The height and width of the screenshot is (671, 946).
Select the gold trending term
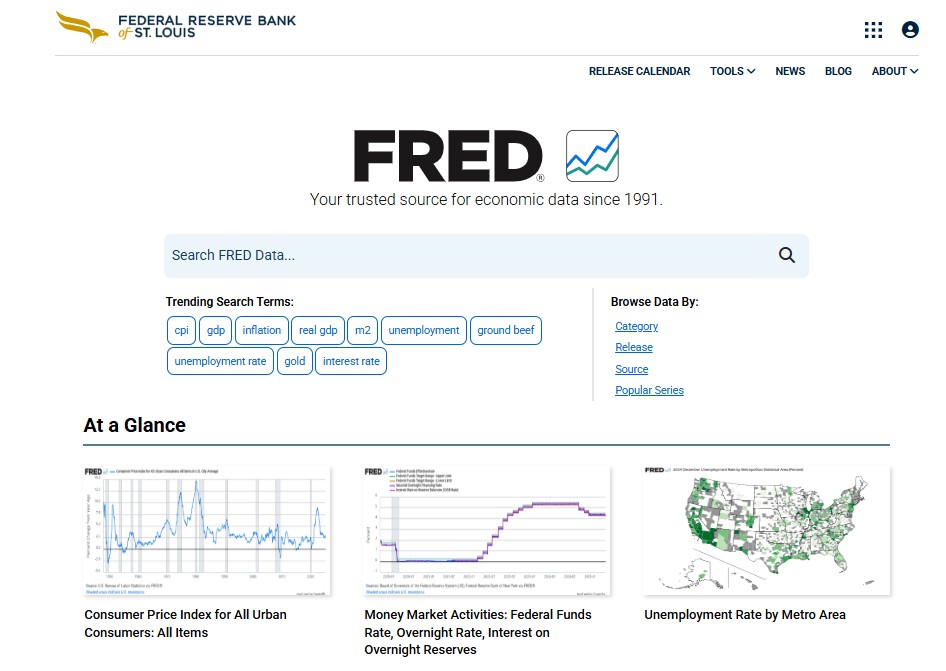[x=294, y=361]
